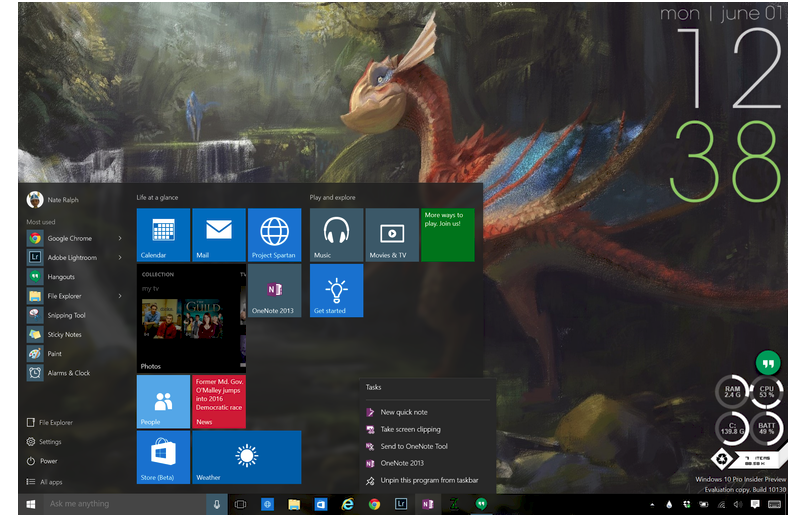Viewport: 797px width, 528px height.
Task: Click the BATT gauge widget
Action: click(767, 428)
